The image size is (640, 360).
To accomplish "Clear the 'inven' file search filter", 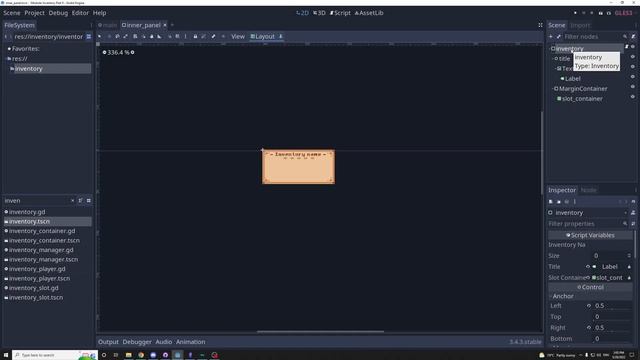I will (x=72, y=201).
